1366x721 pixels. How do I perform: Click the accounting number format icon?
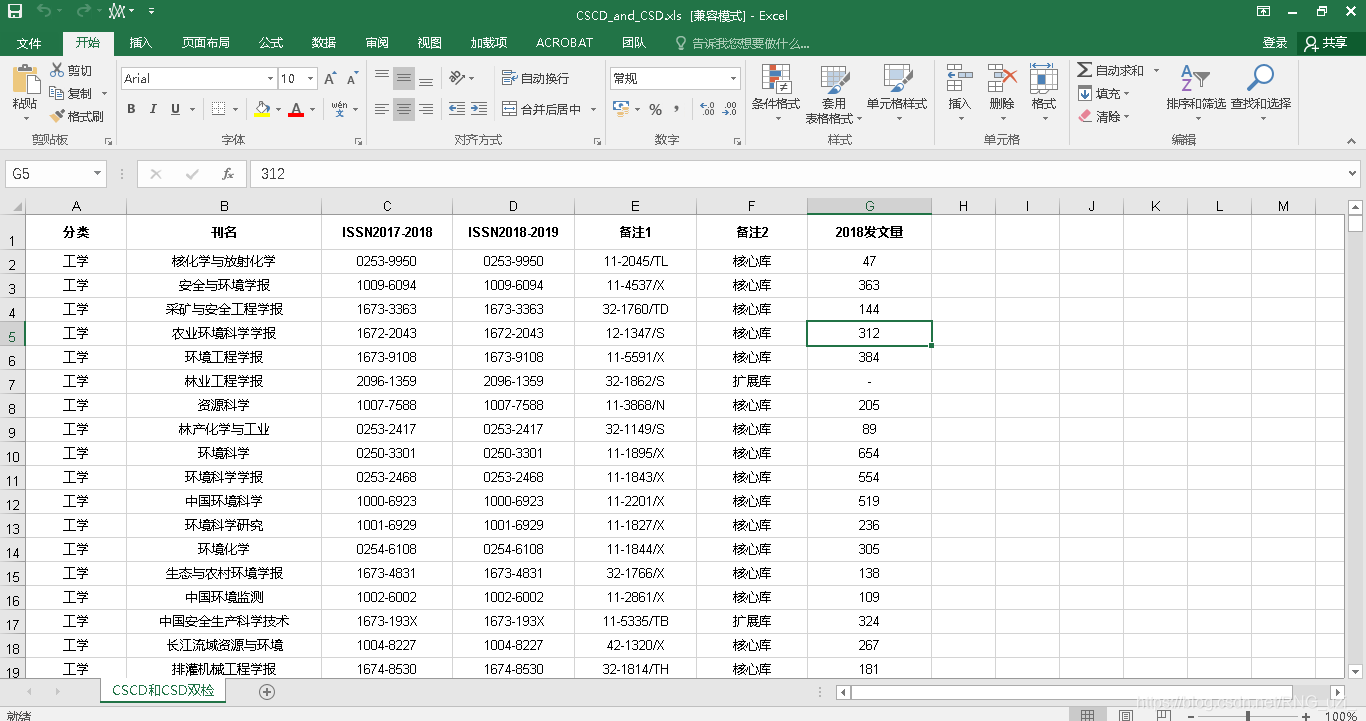coord(620,109)
